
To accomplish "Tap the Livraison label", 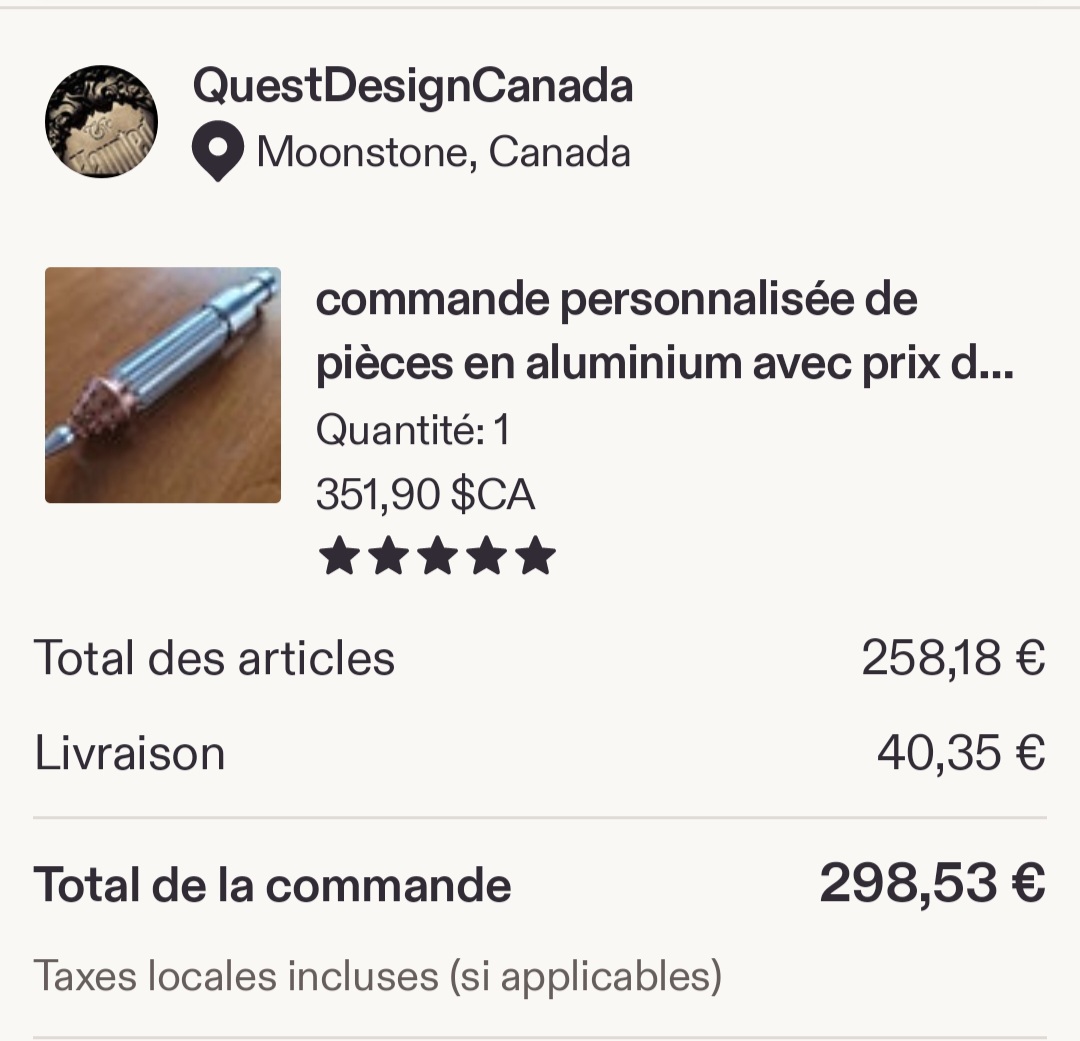I will [130, 753].
